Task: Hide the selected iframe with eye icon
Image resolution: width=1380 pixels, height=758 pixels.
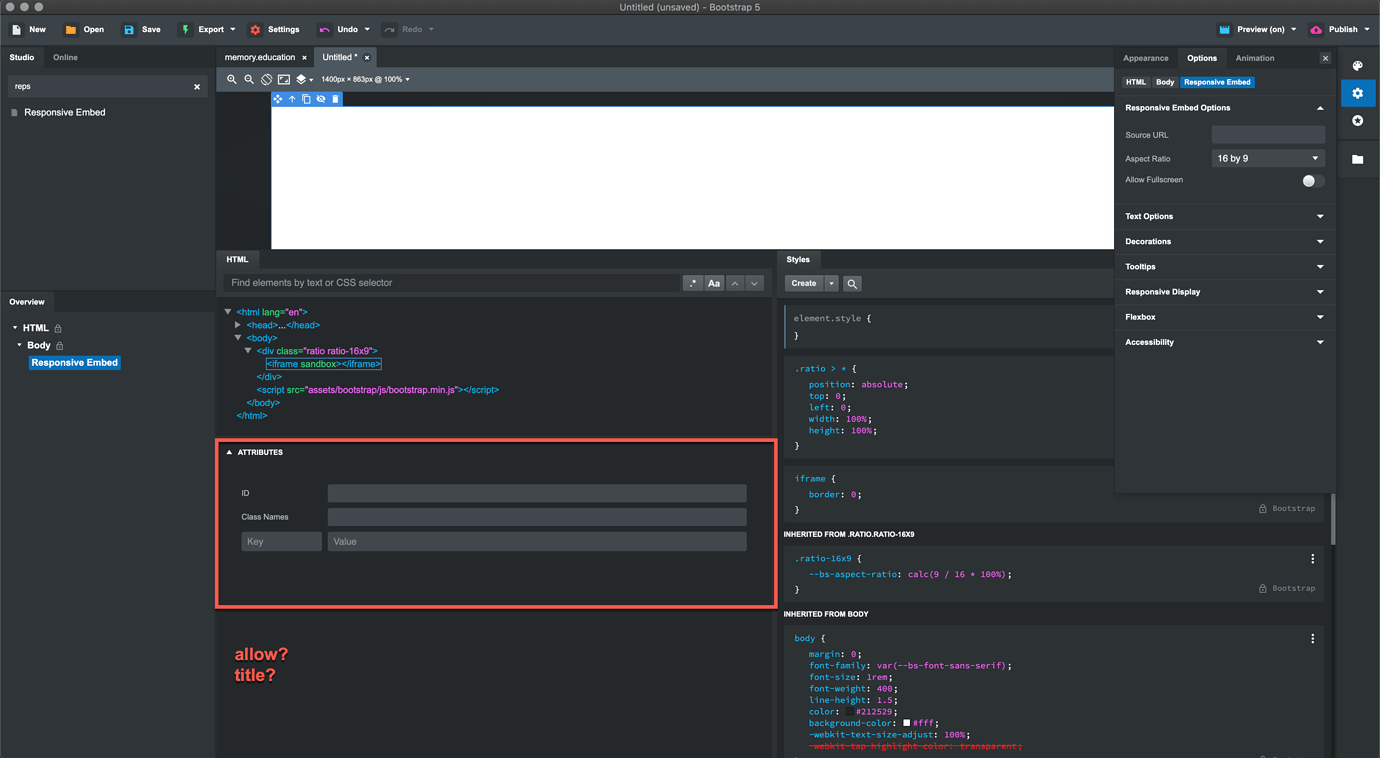Action: [x=320, y=99]
